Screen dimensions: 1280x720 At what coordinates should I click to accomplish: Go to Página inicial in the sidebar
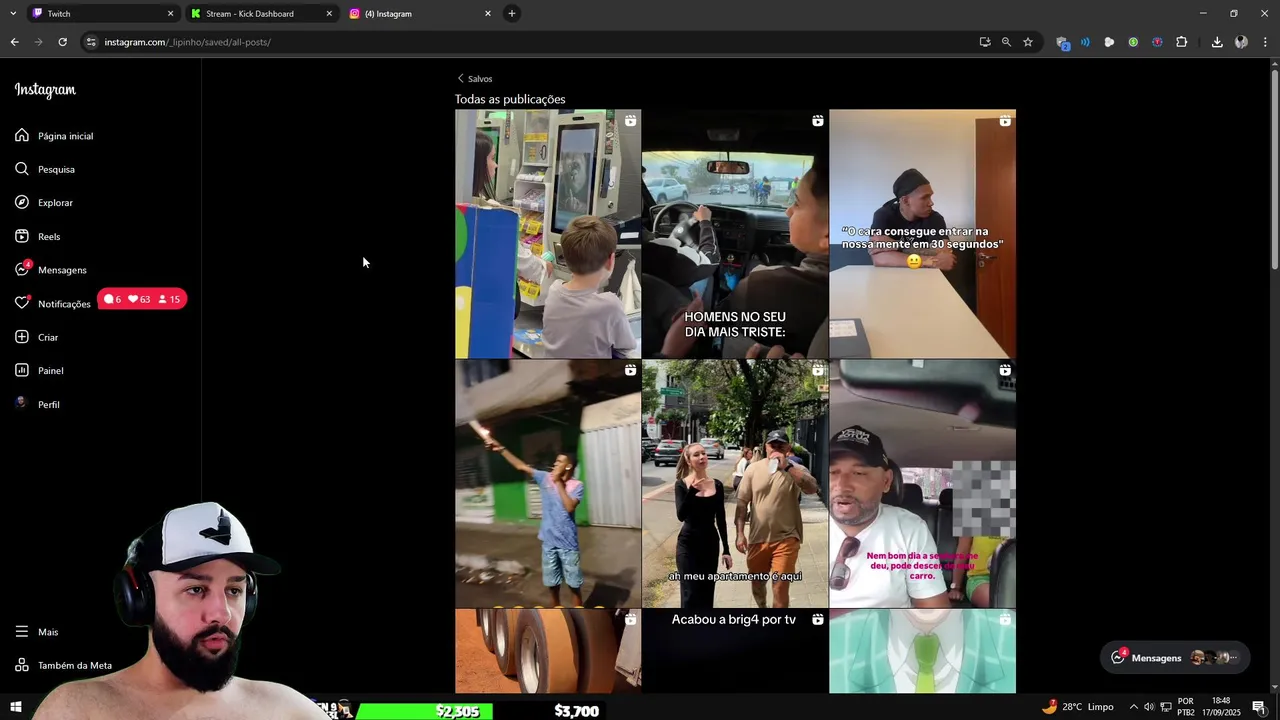click(54, 135)
